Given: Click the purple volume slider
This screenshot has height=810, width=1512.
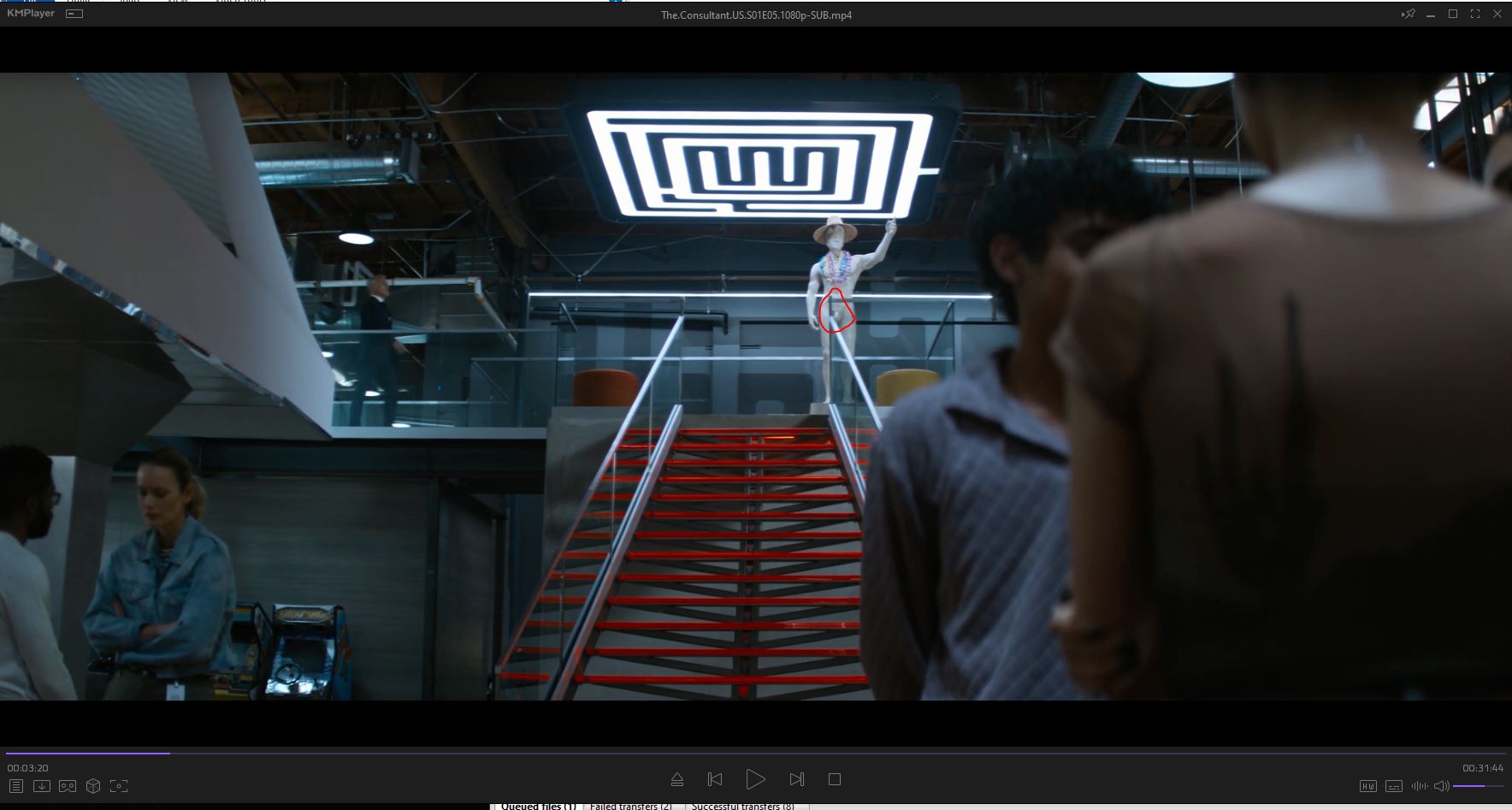Looking at the screenshot, I should pos(1478,786).
